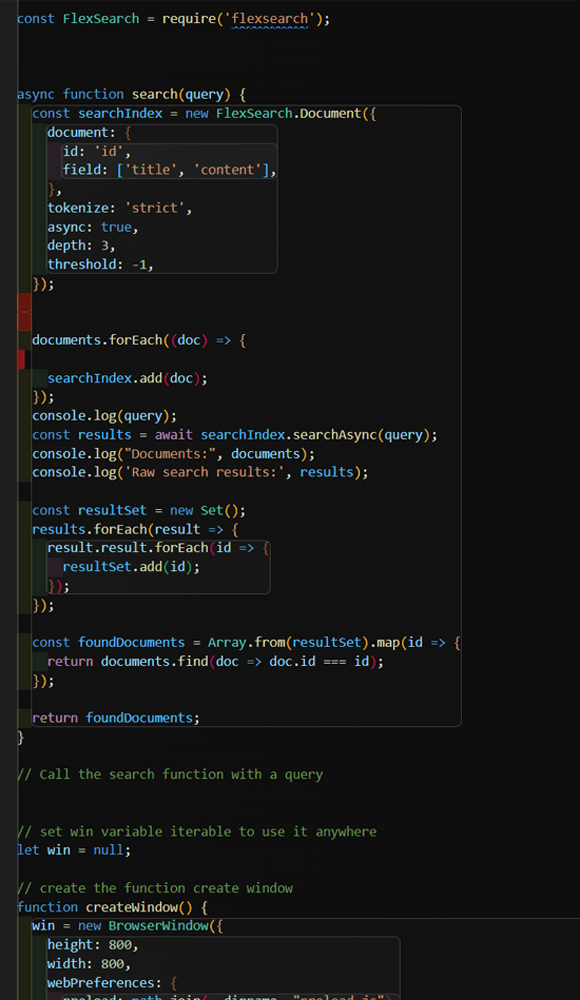The image size is (580, 1000).
Task: Click 'doc.id === id' comparison
Action: click(319, 661)
